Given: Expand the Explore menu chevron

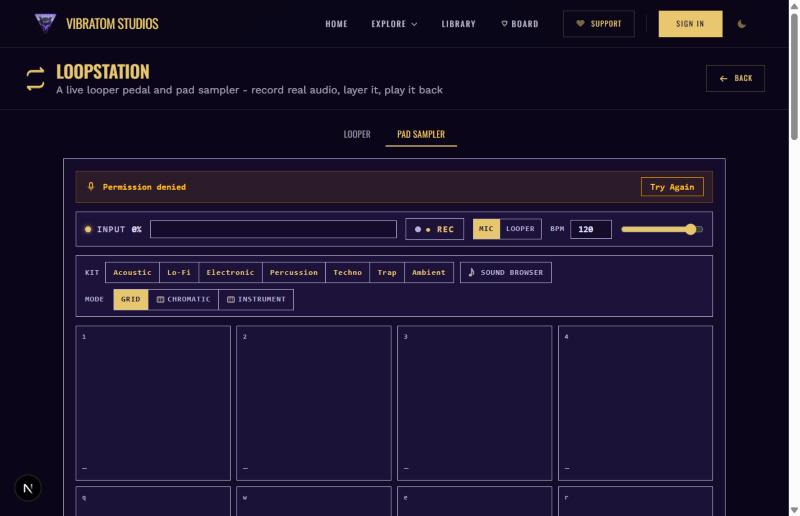Looking at the screenshot, I should (414, 24).
